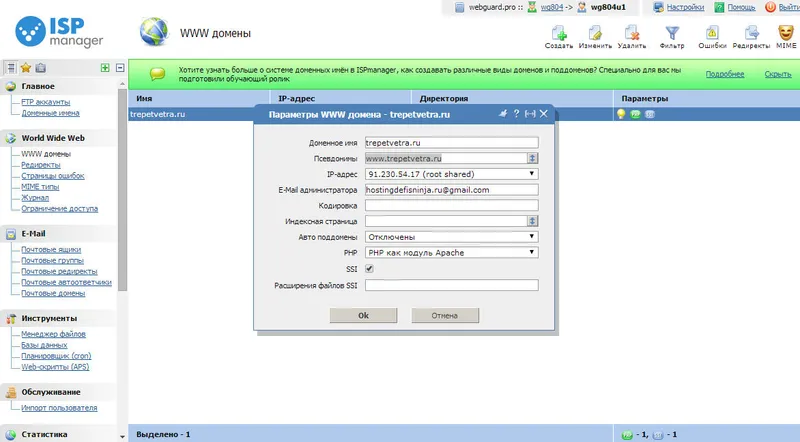Image resolution: width=800 pixels, height=442 pixels.
Task: Click the Ok button
Action: coord(363,315)
